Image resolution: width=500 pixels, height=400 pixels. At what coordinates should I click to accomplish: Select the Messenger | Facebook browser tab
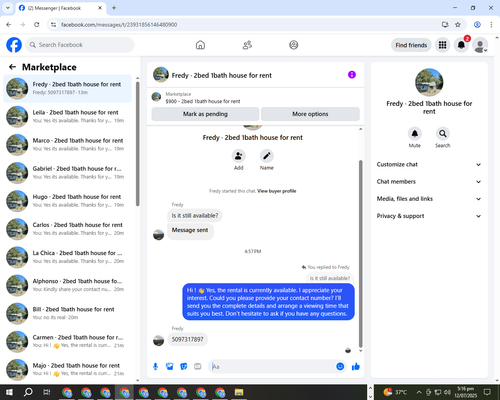(61, 8)
